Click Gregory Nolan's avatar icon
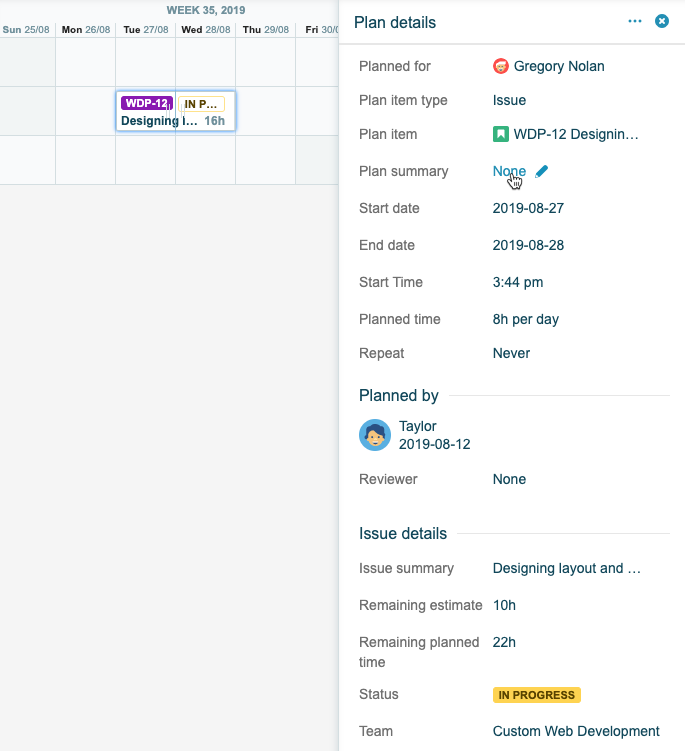This screenshot has height=751, width=685. 502,66
